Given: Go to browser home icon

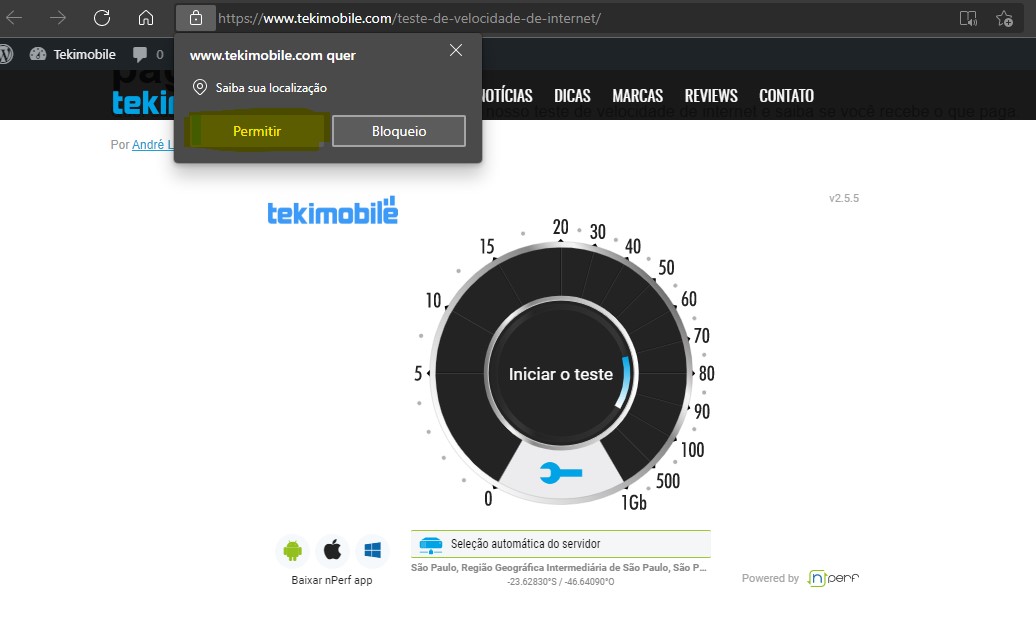Looking at the screenshot, I should [145, 18].
